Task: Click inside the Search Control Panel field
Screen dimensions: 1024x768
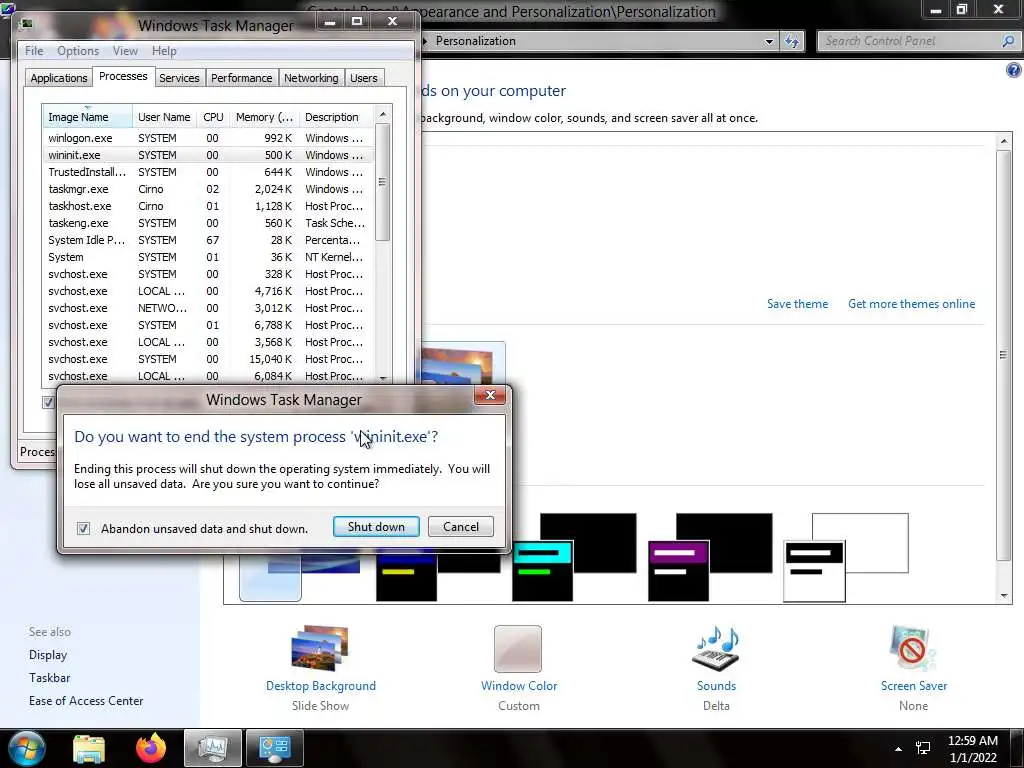Action: pos(908,41)
